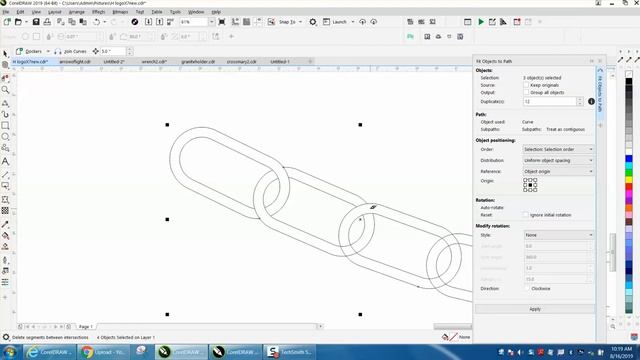The height and width of the screenshot is (360, 640).
Task: Pick the black swatch in palette
Action: click(629, 82)
